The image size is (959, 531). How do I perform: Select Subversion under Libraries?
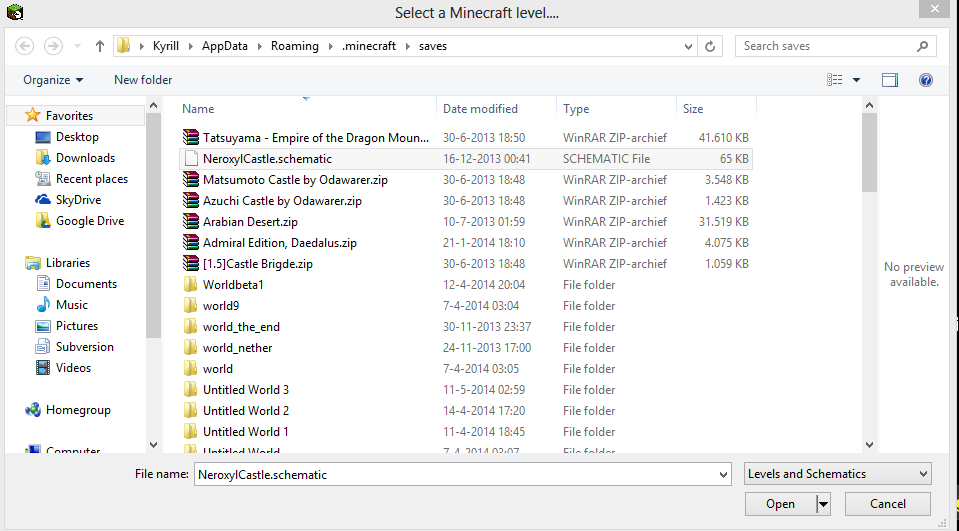[85, 347]
